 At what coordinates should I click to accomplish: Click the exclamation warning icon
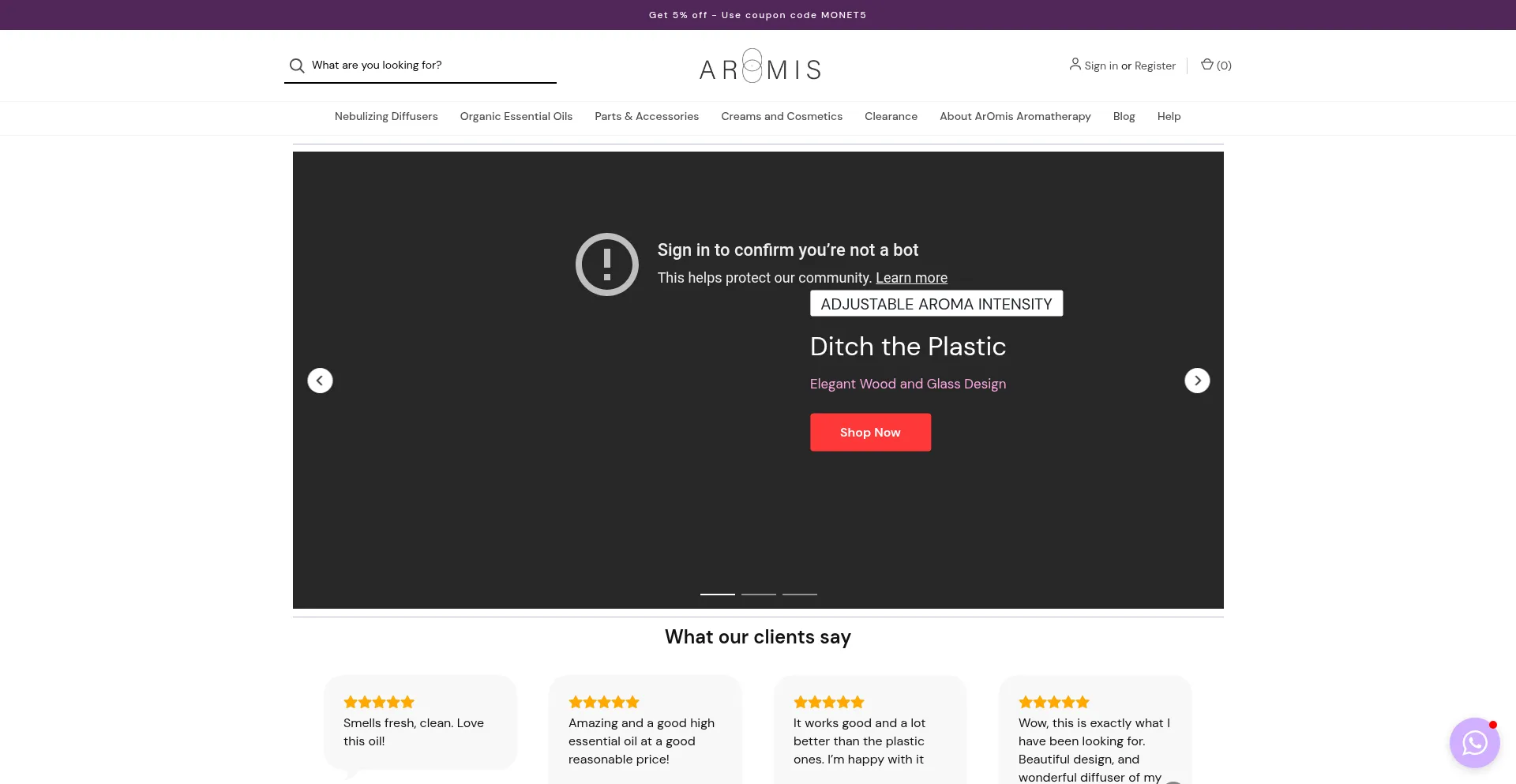606,264
